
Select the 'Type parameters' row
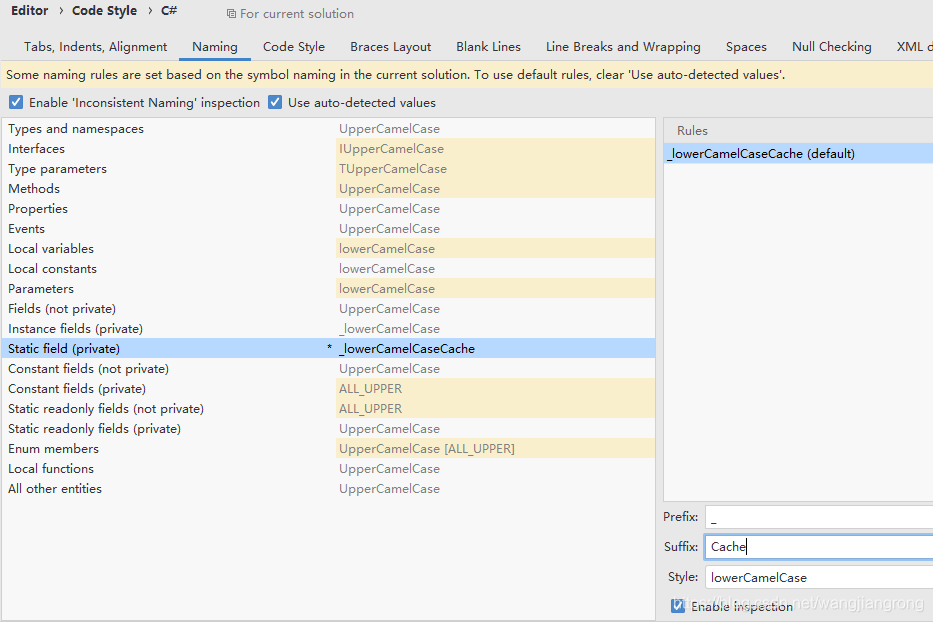pyautogui.click(x=328, y=168)
